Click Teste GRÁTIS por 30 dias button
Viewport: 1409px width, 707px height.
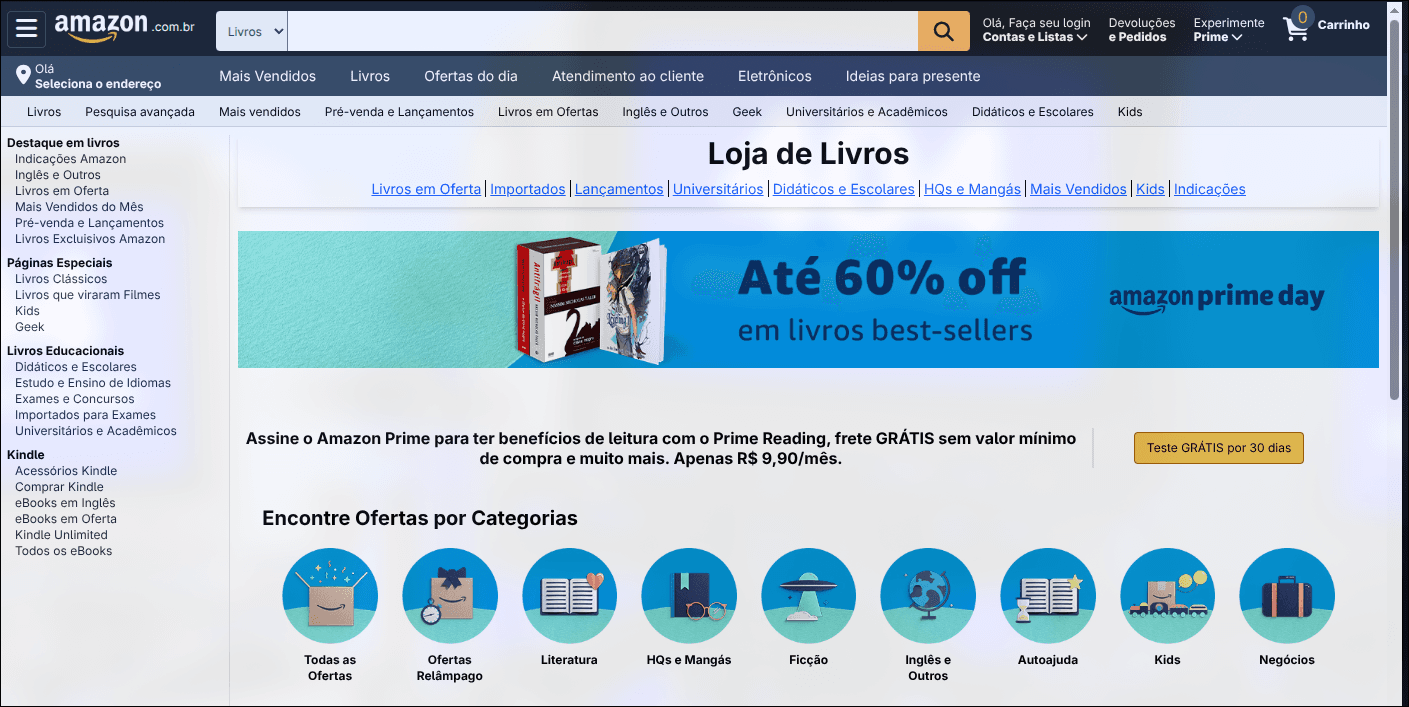pos(1218,448)
